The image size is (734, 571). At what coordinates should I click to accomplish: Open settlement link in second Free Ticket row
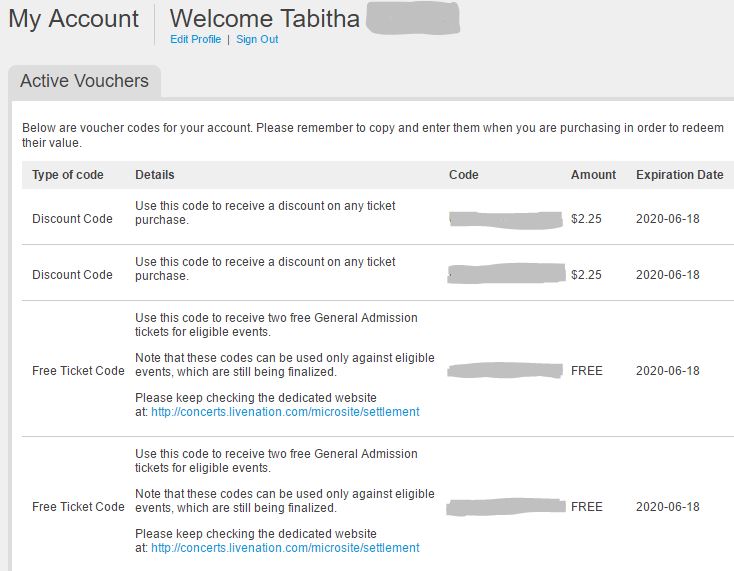coord(285,548)
